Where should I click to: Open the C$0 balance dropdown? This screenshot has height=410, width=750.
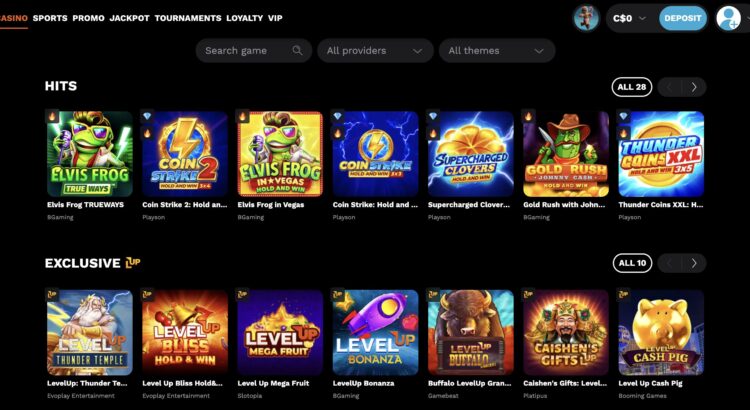629,19
